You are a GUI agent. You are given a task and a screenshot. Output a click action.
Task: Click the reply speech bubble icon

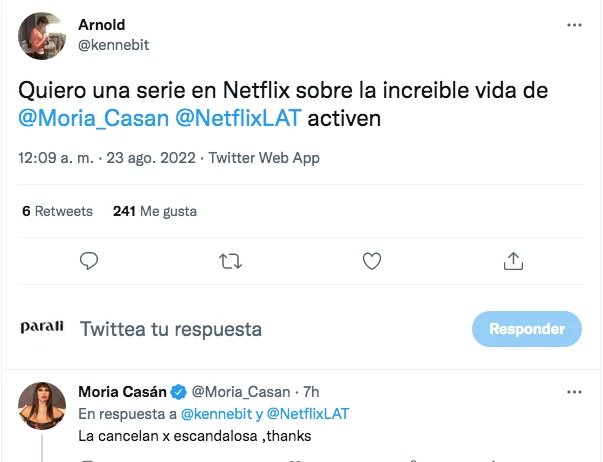click(89, 261)
